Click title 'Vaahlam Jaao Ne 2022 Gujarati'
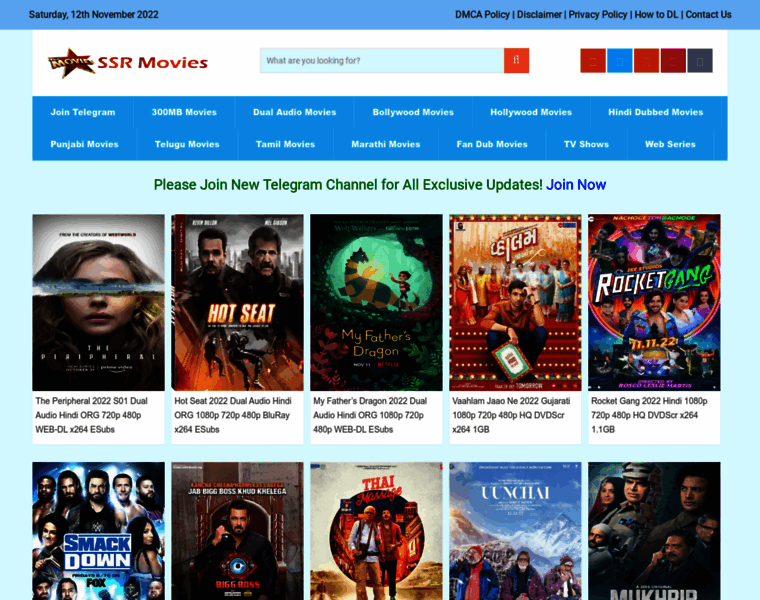Viewport: 760px width, 600px height. [511, 415]
